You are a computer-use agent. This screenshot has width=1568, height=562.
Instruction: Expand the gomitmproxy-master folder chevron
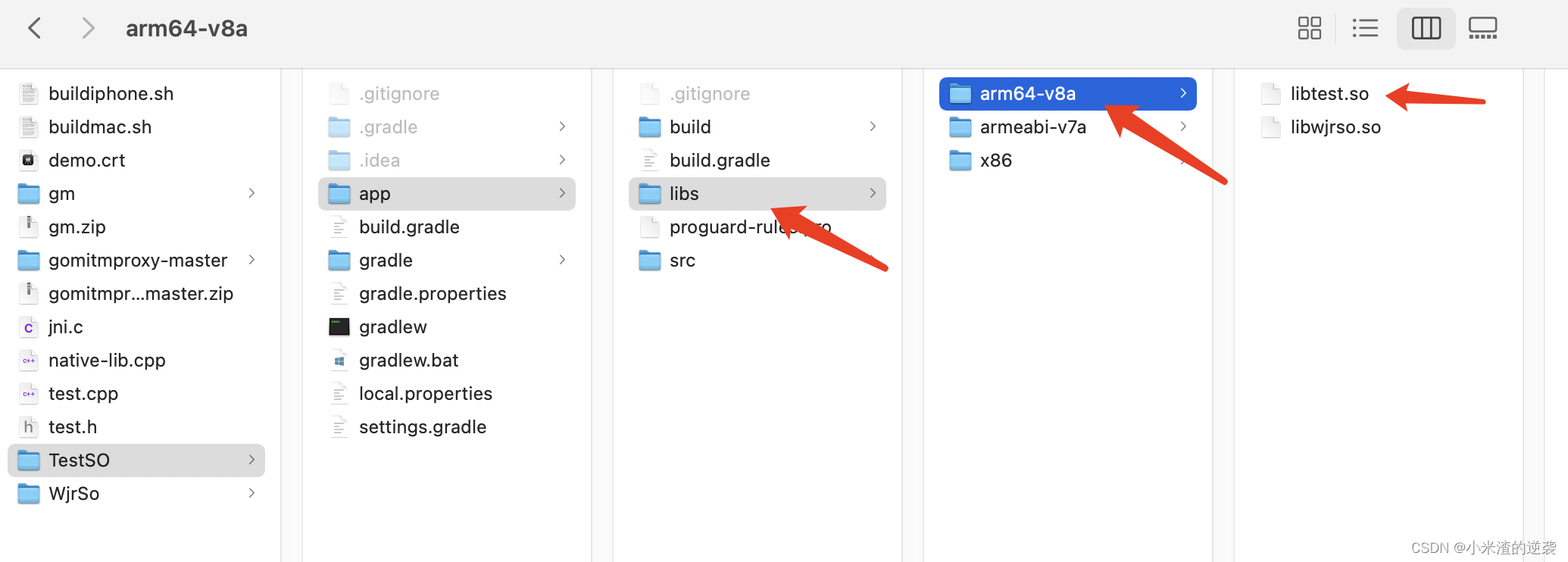pos(251,260)
